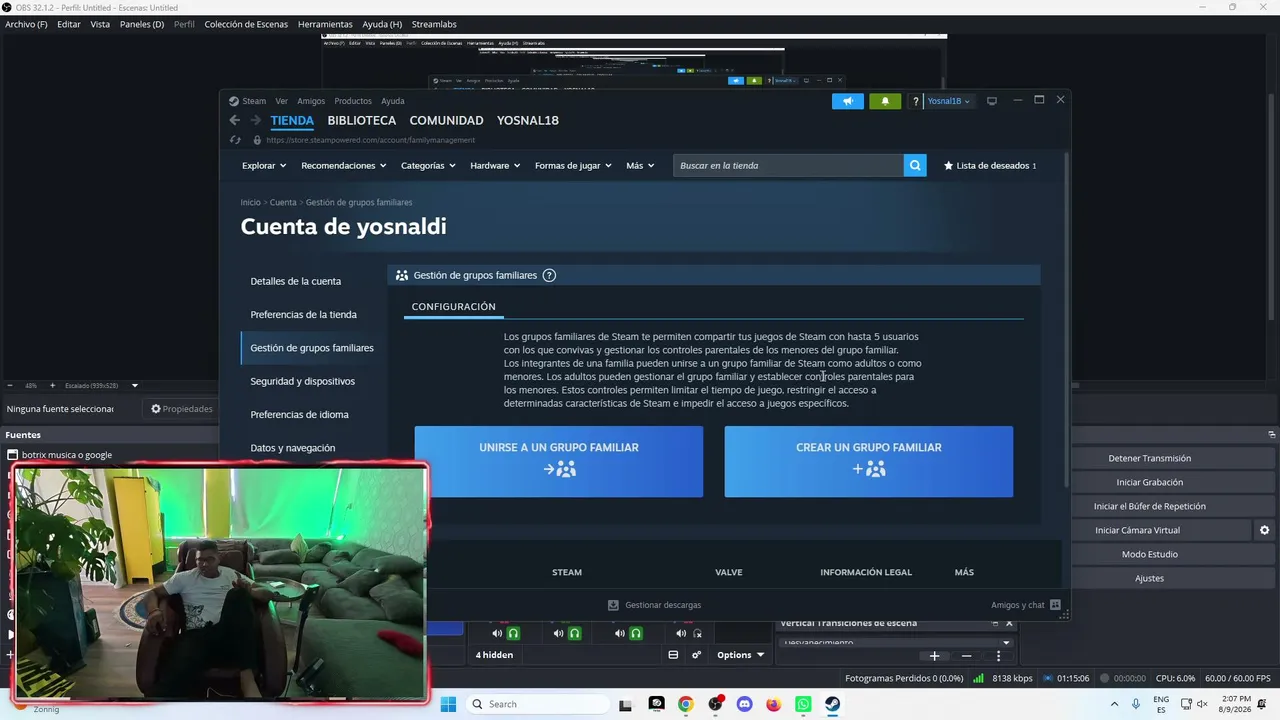Open the OBS Archivo menu

pos(26,24)
